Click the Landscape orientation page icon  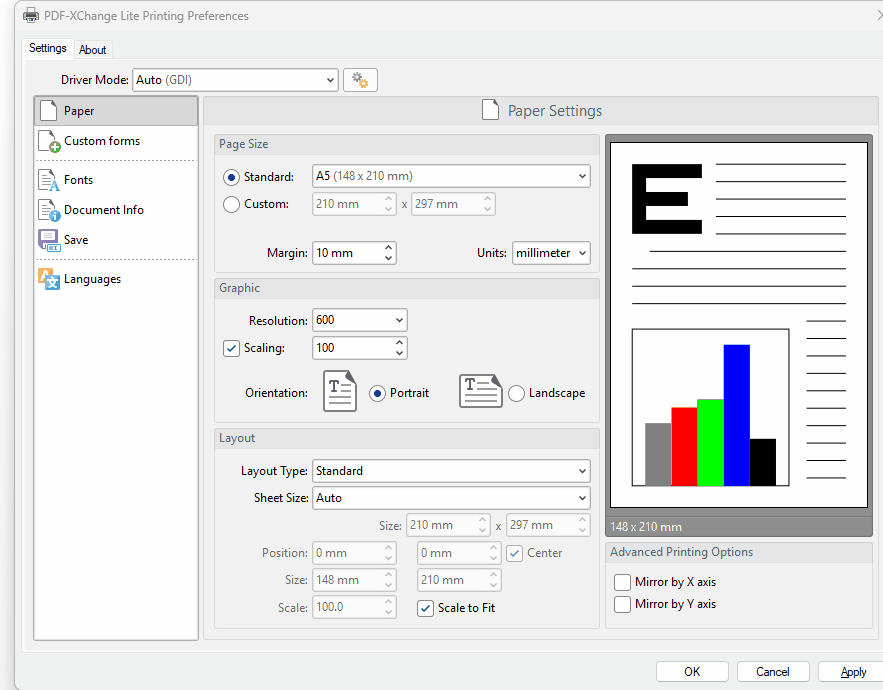[480, 391]
